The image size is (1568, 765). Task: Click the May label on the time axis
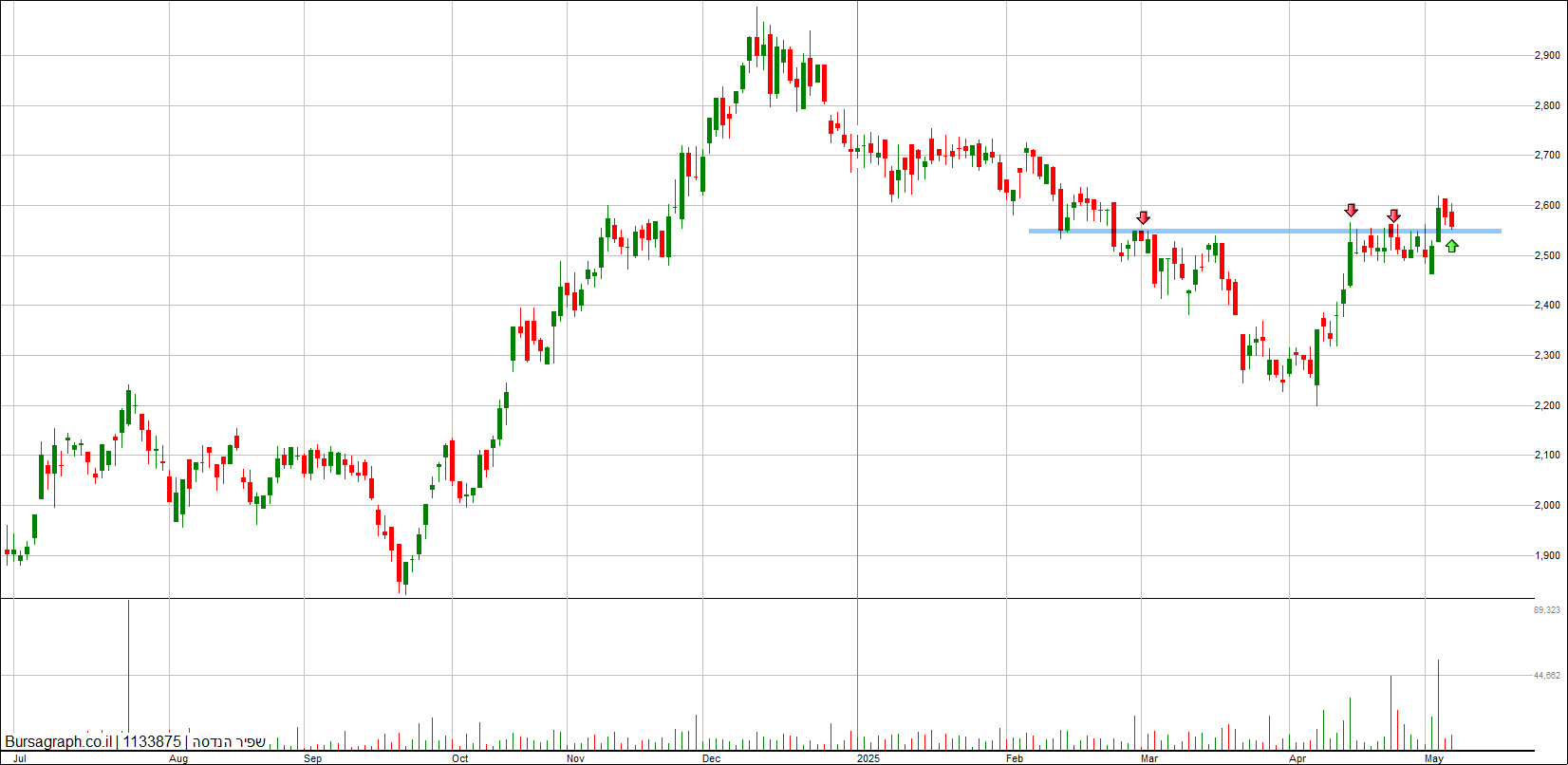coord(1434,759)
